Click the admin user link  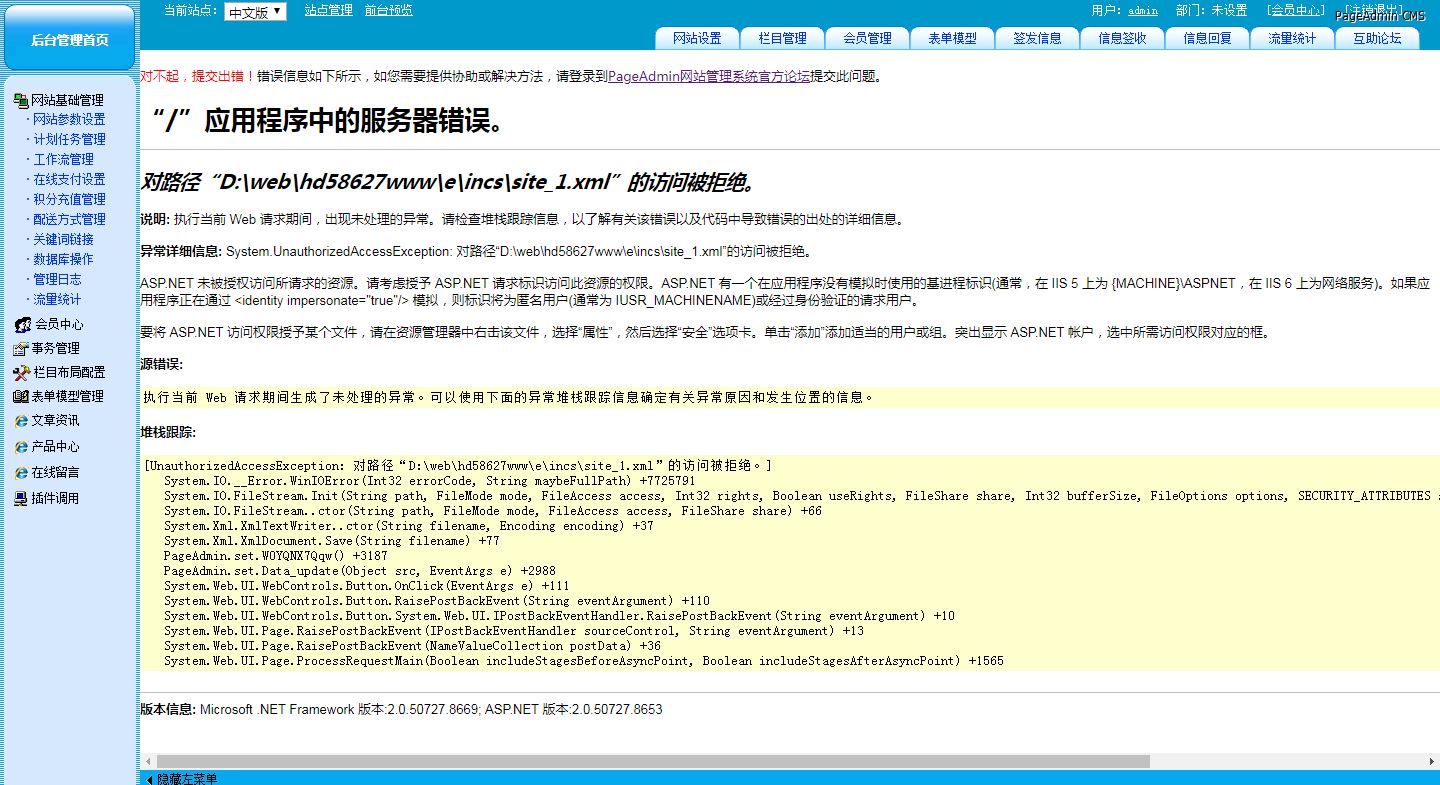point(1142,11)
